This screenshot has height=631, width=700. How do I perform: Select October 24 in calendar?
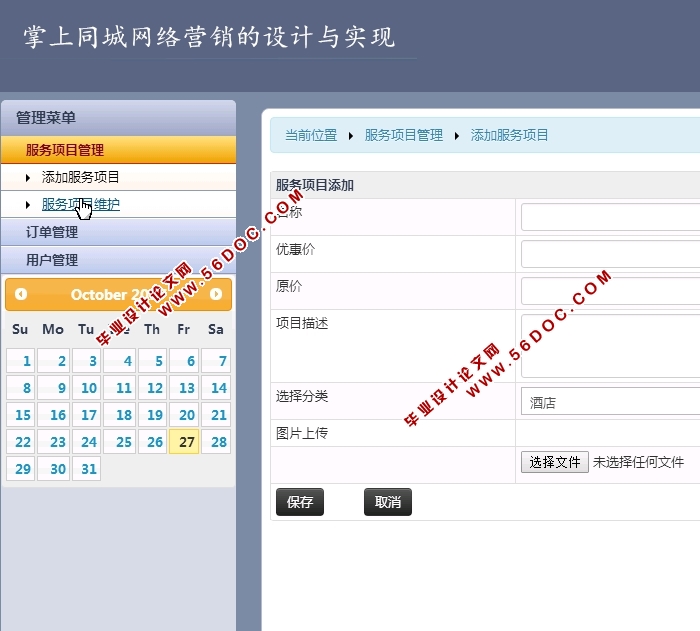[x=87, y=442]
